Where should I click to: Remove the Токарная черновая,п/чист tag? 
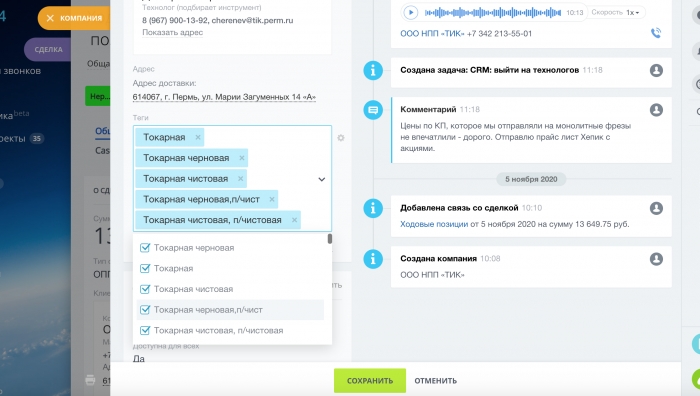coord(272,199)
